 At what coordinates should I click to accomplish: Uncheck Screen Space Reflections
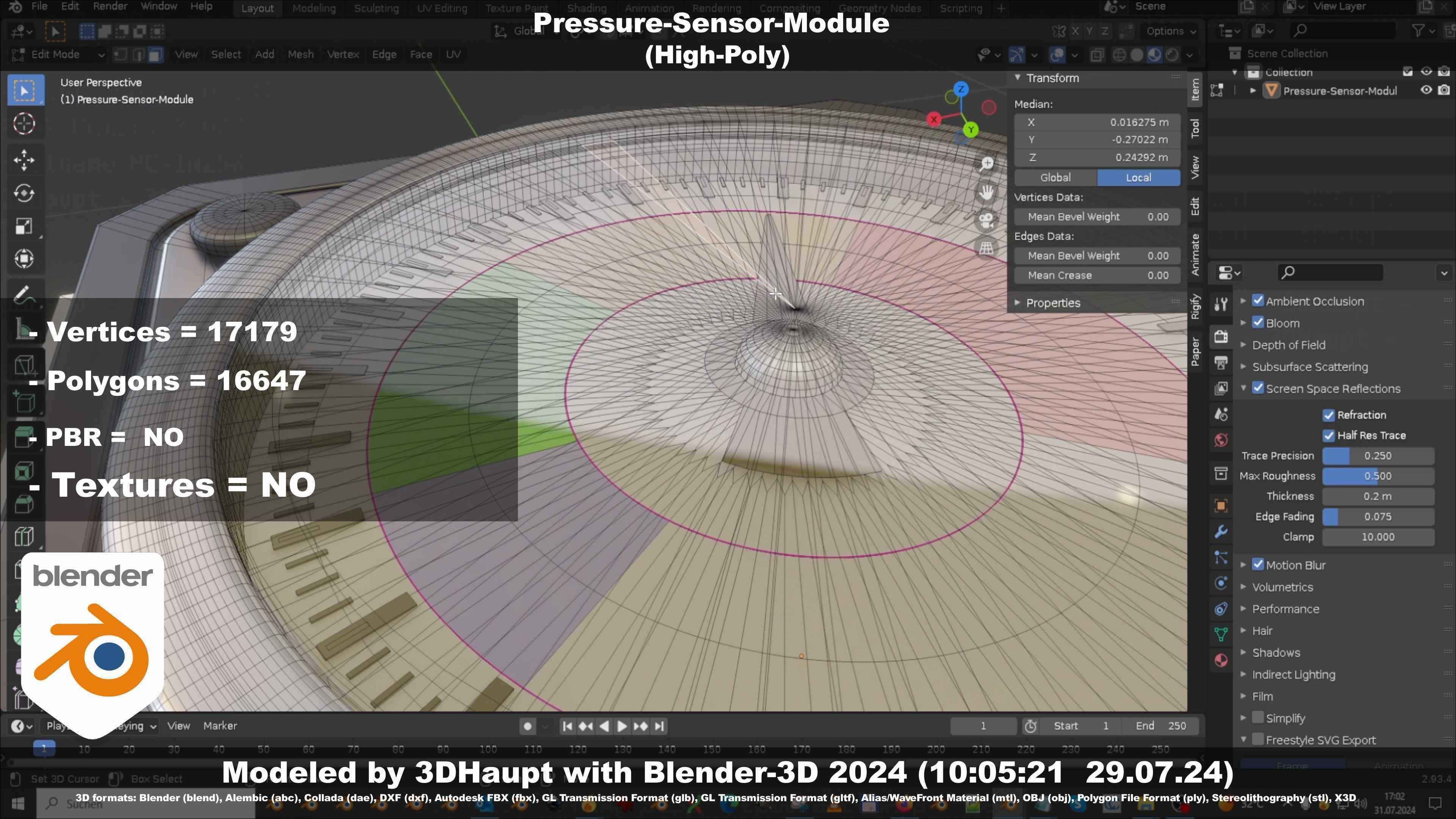tap(1258, 388)
